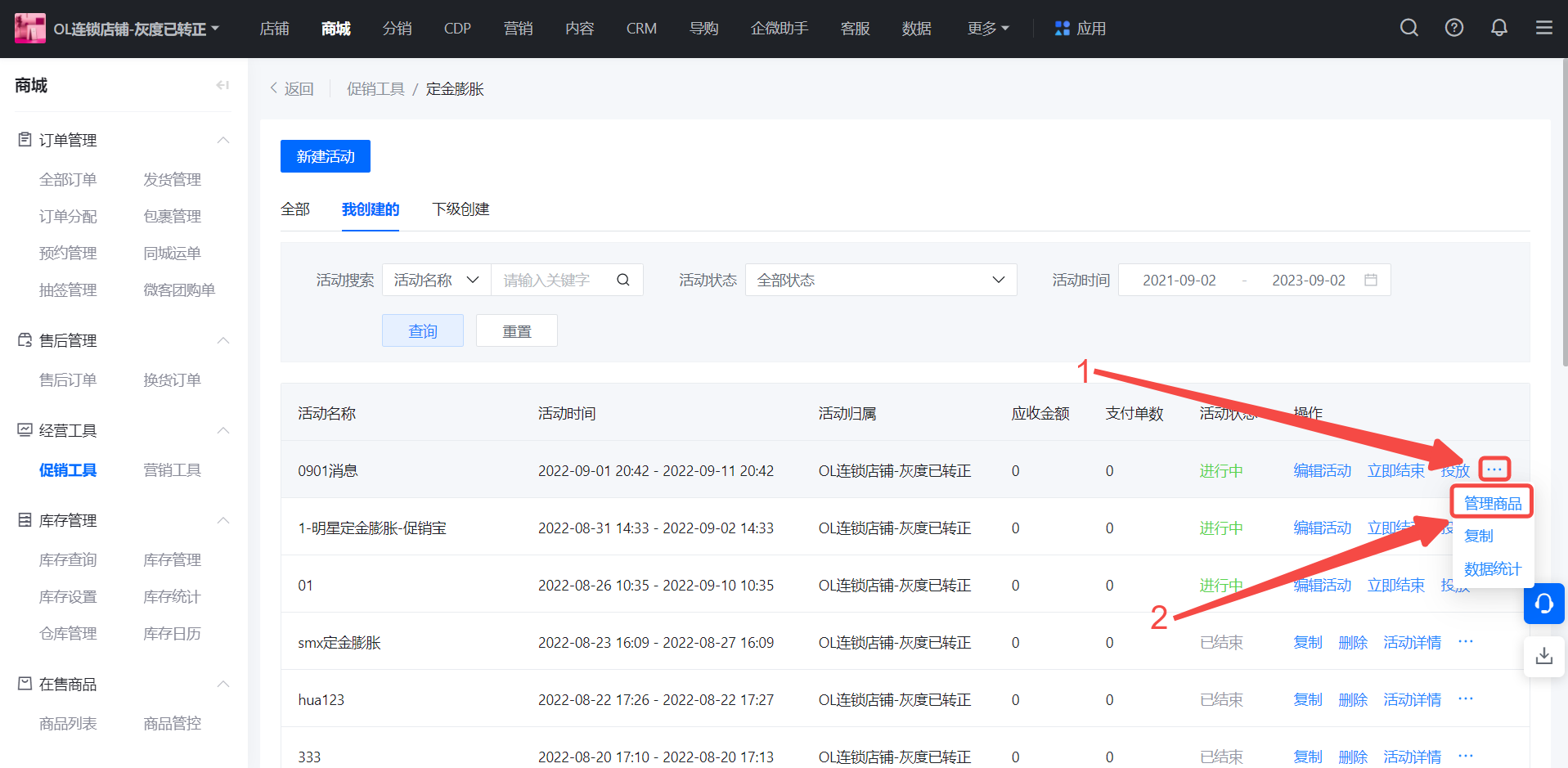Open the help question mark icon
Image resolution: width=1568 pixels, height=768 pixels.
point(1453,28)
